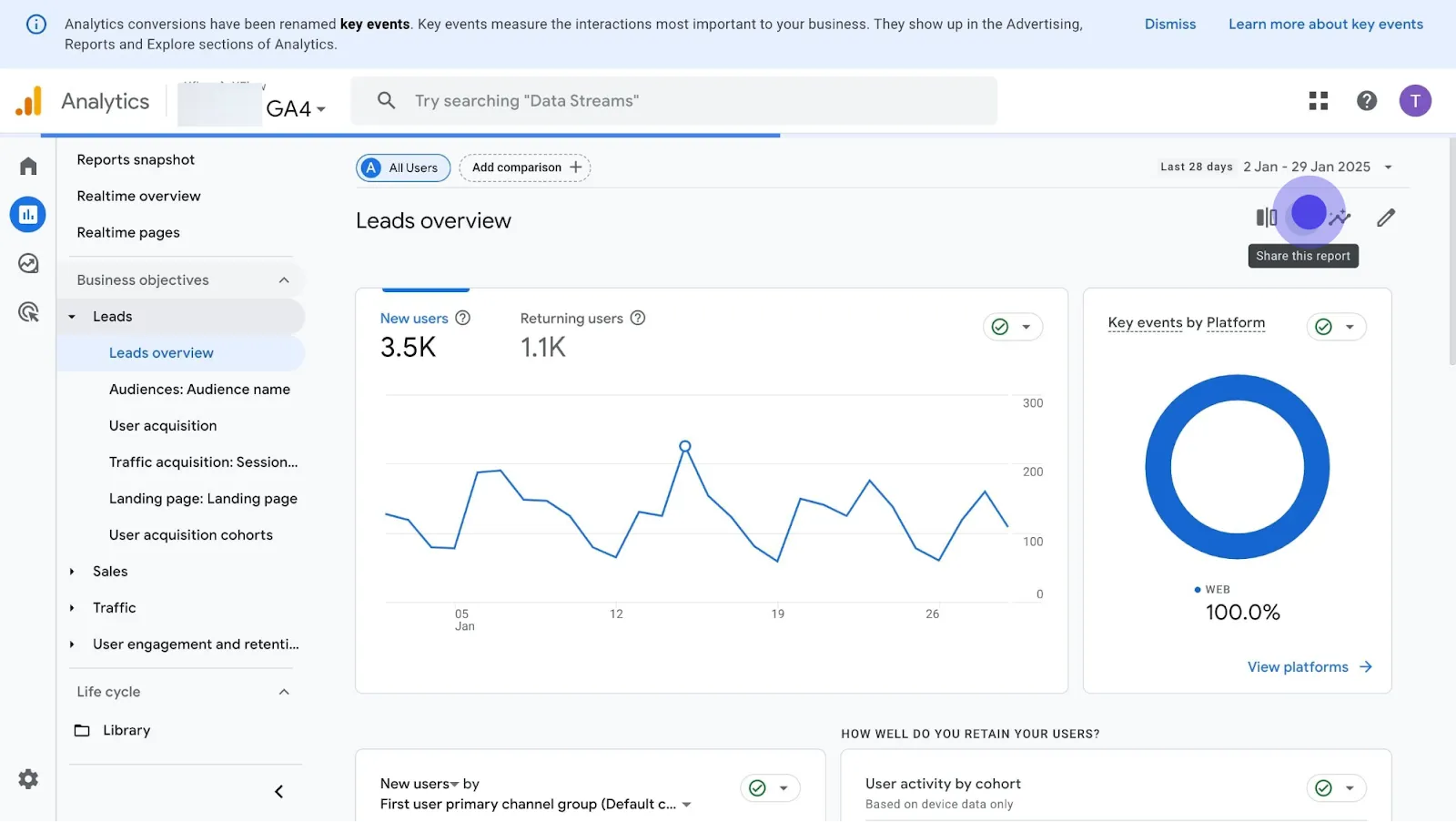Click the WEB legend item under the donut
This screenshot has height=822, width=1456.
[x=1212, y=590]
